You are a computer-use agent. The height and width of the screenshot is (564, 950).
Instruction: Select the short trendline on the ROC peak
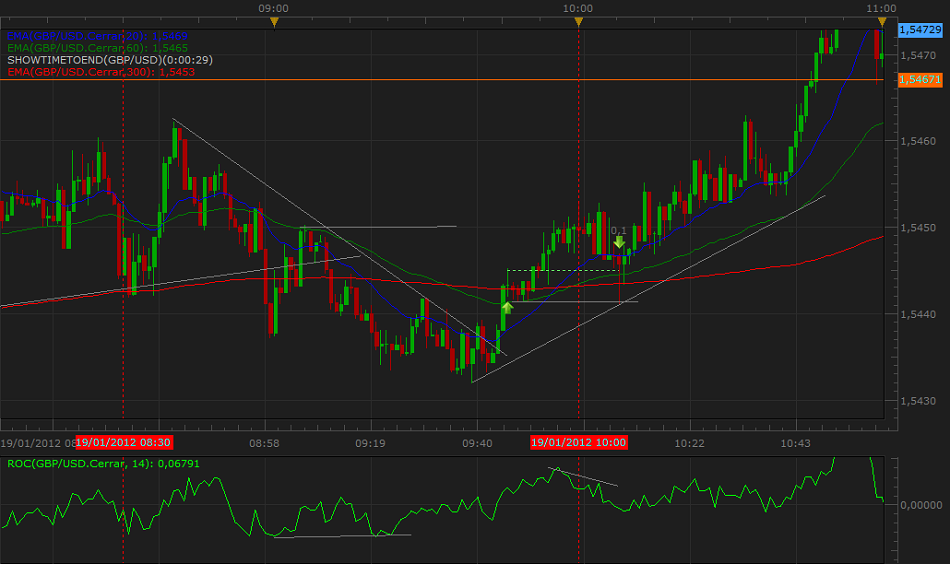coord(583,477)
